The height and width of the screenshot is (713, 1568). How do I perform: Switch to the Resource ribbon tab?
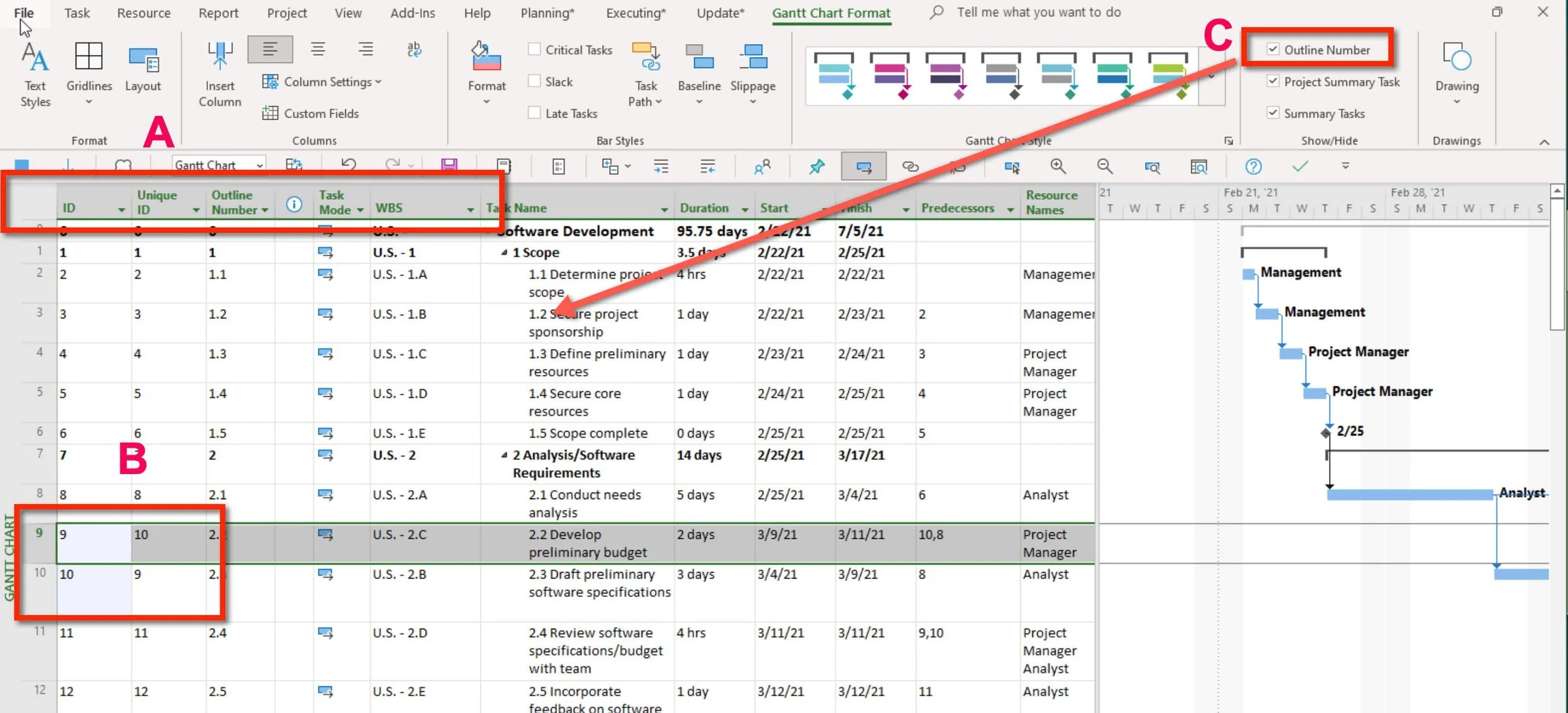(x=144, y=13)
